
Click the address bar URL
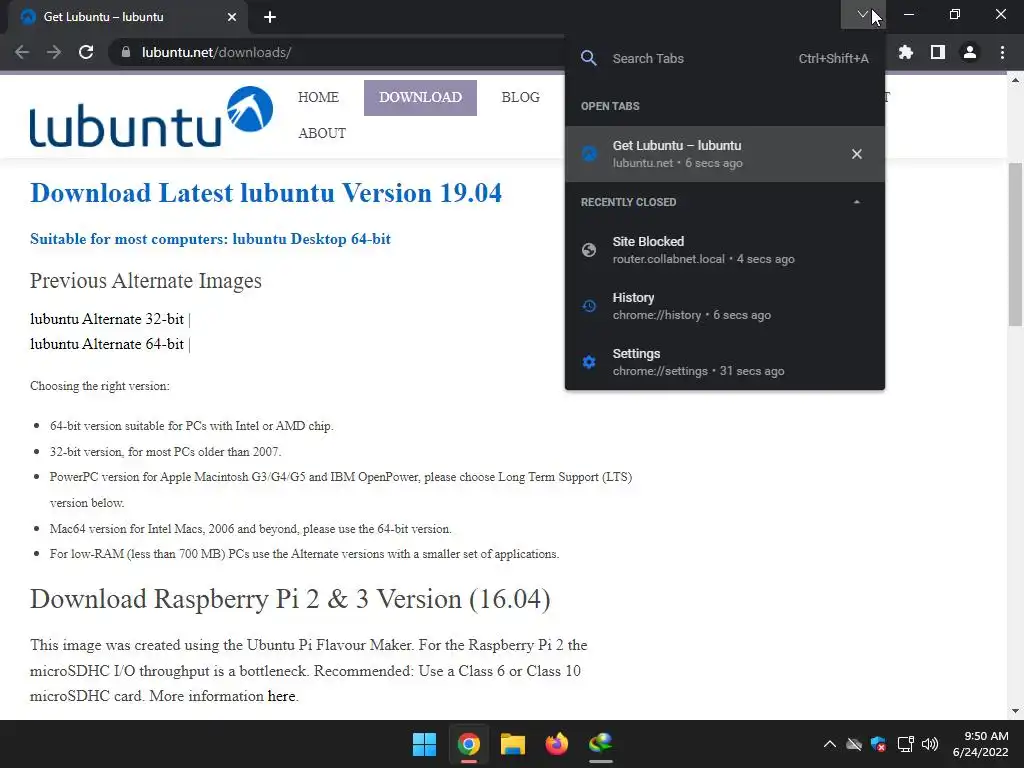216,52
